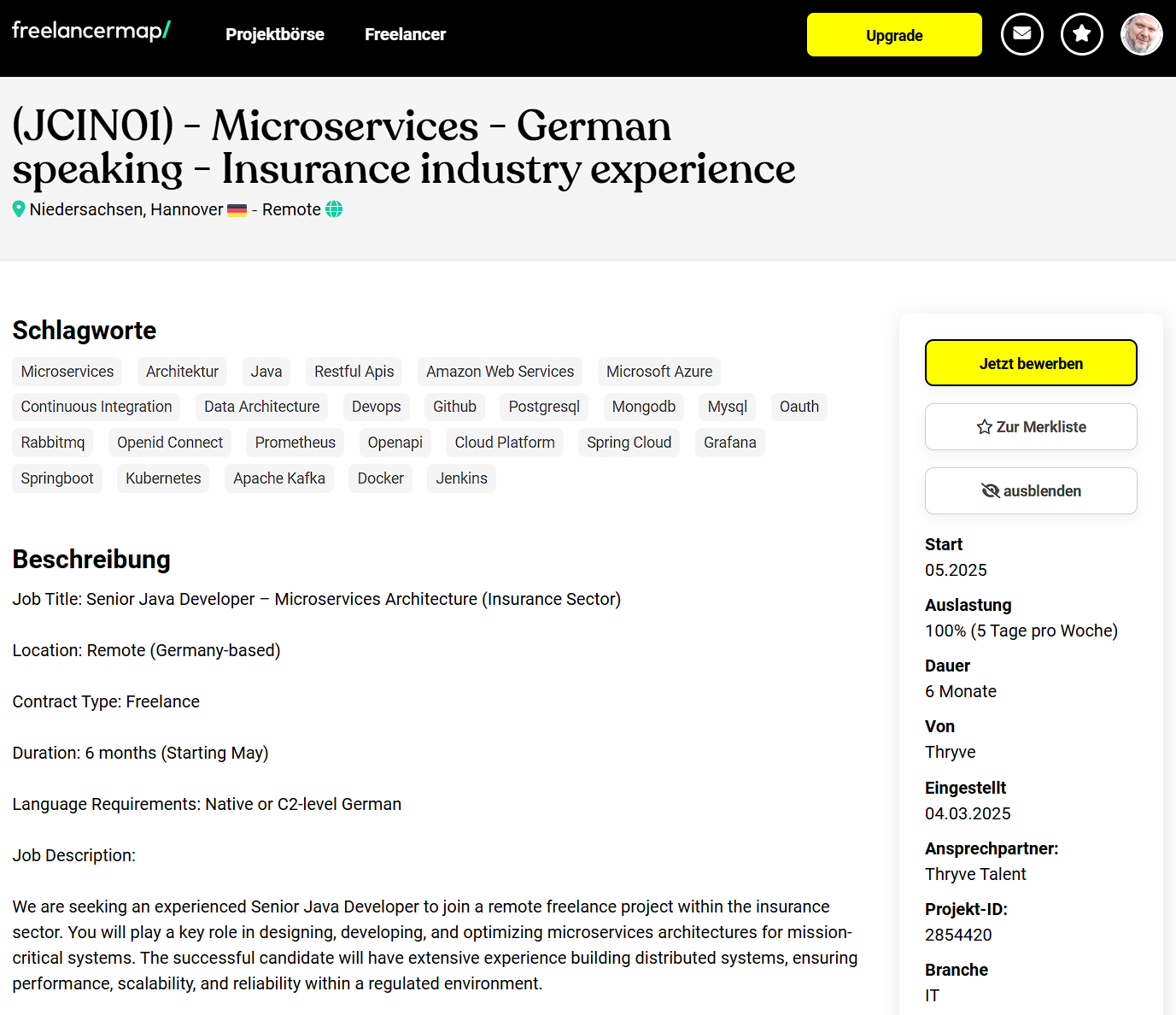This screenshot has width=1176, height=1015.
Task: Click the green location pin icon
Action: point(19,209)
